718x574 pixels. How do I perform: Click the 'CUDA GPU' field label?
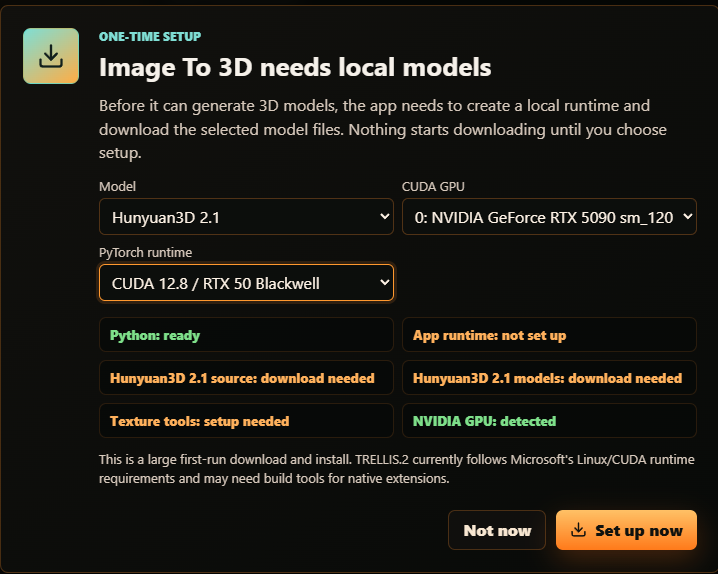click(433, 186)
